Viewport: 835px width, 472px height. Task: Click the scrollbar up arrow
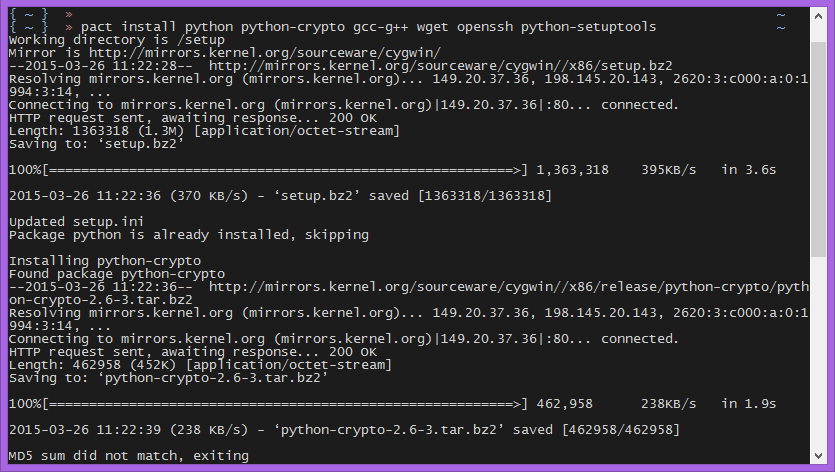pyautogui.click(x=819, y=15)
